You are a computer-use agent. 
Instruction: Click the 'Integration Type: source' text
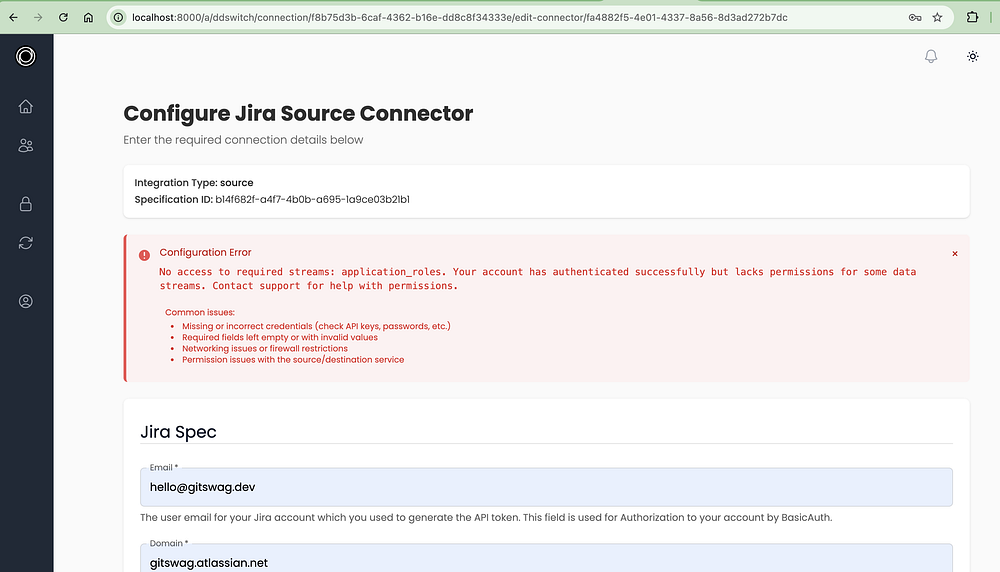click(x=194, y=183)
